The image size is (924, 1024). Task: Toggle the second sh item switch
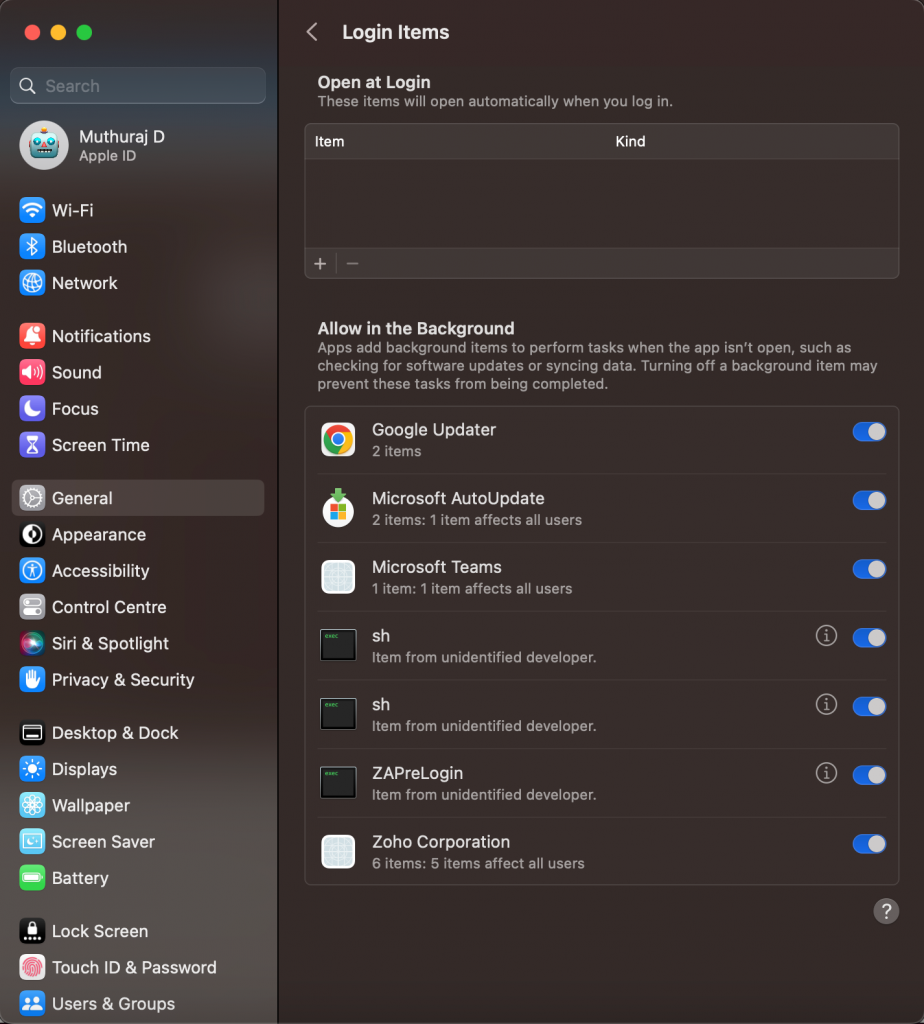coord(869,706)
